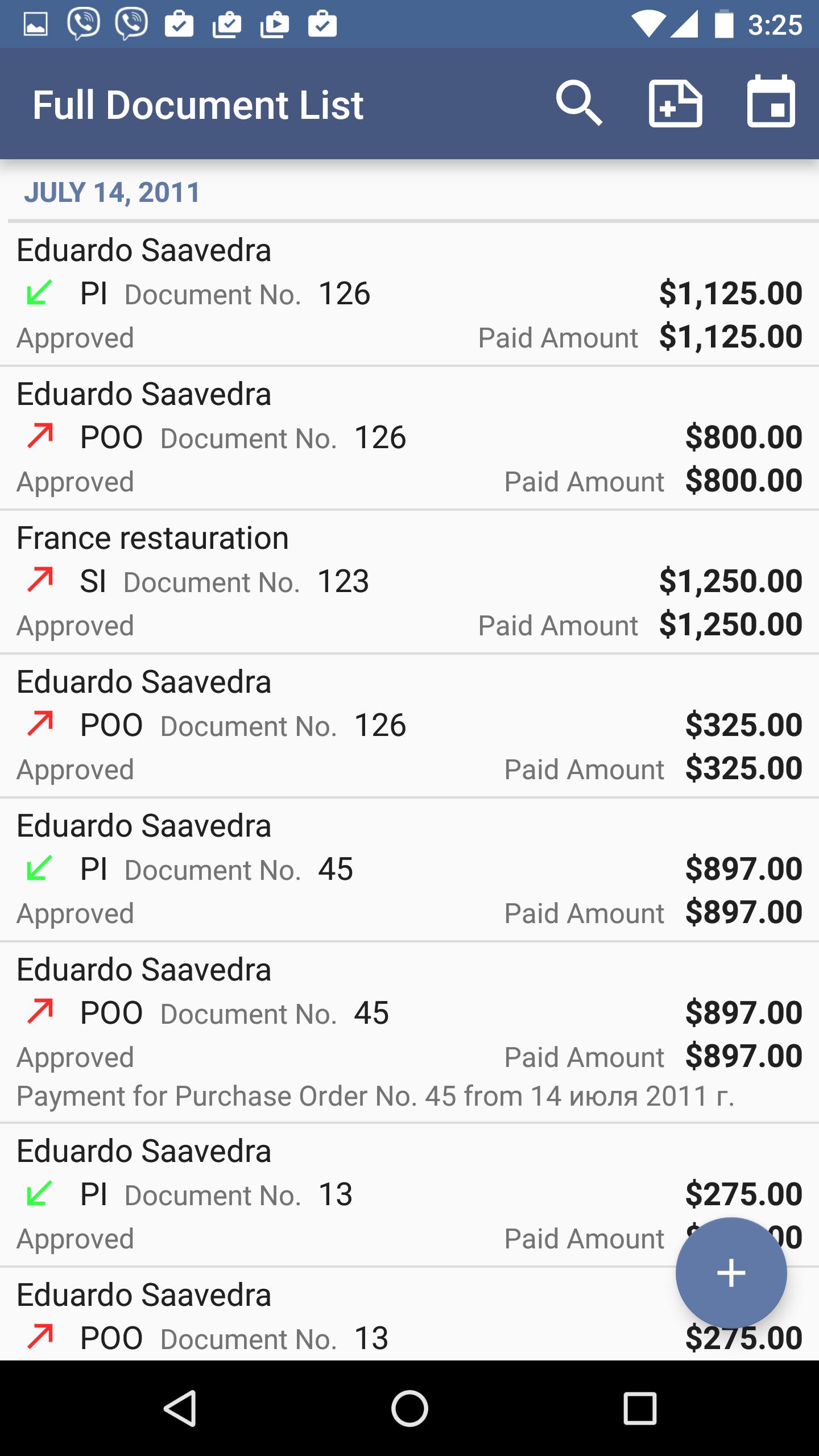Tap green arrow on PI document 126
Screen dimensions: 819x1456
click(39, 293)
